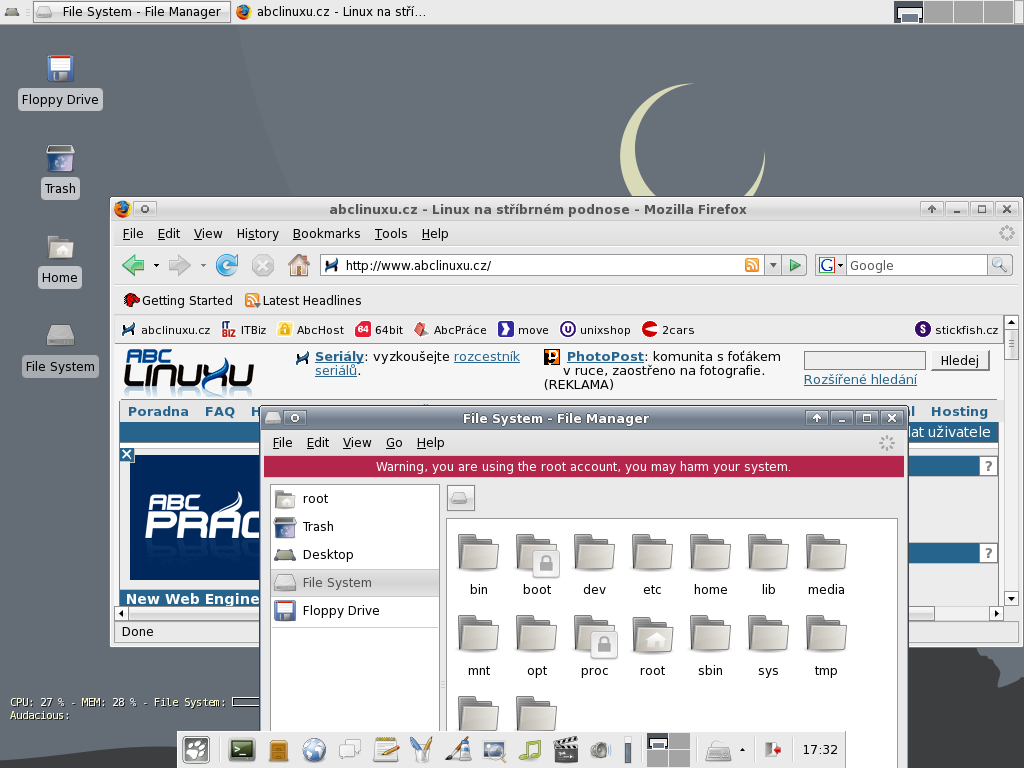1024x768 pixels.
Task: Click Latest Headlines bookmark
Action: (x=303, y=300)
